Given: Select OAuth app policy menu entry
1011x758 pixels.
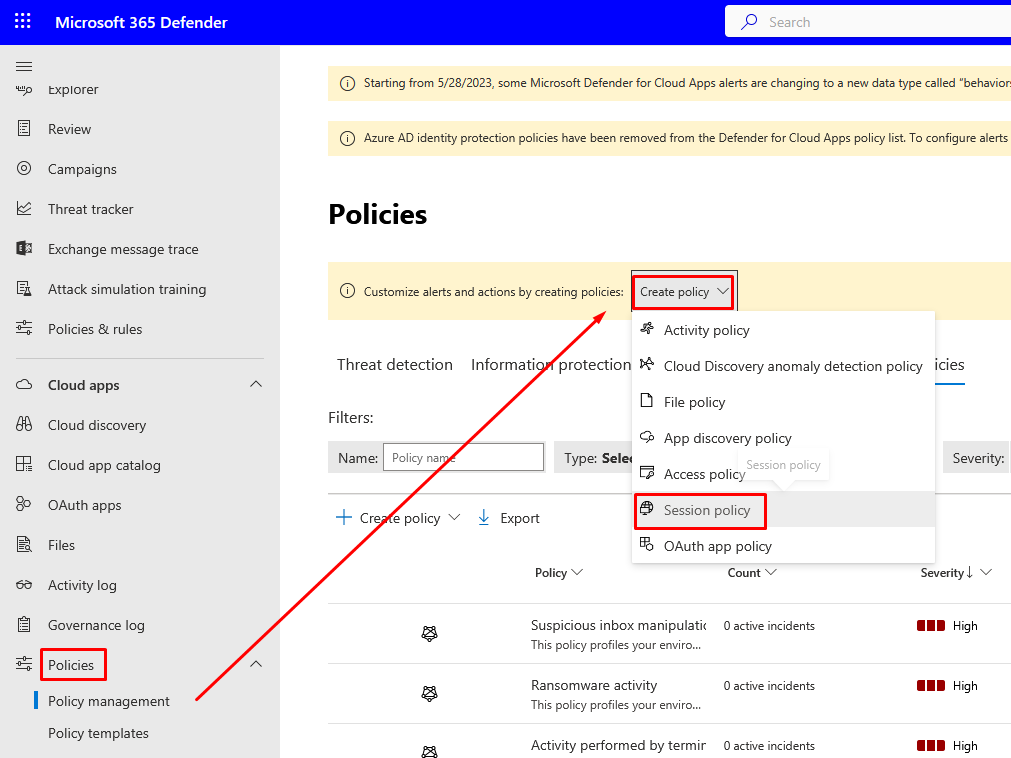Looking at the screenshot, I should click(x=783, y=546).
